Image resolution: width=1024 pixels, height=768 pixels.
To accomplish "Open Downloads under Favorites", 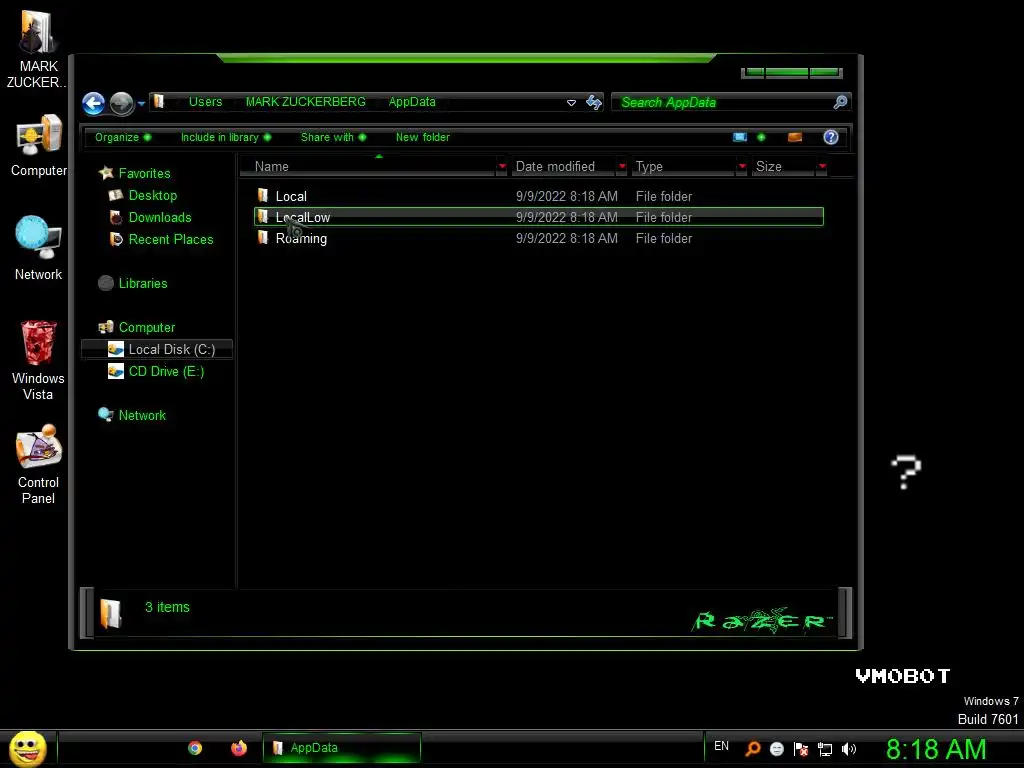I will [160, 217].
